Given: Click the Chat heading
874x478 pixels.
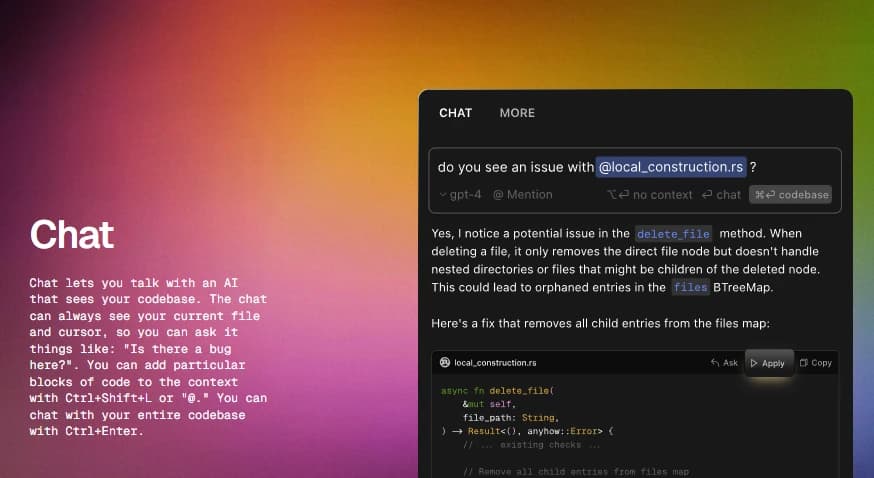Looking at the screenshot, I should (72, 235).
